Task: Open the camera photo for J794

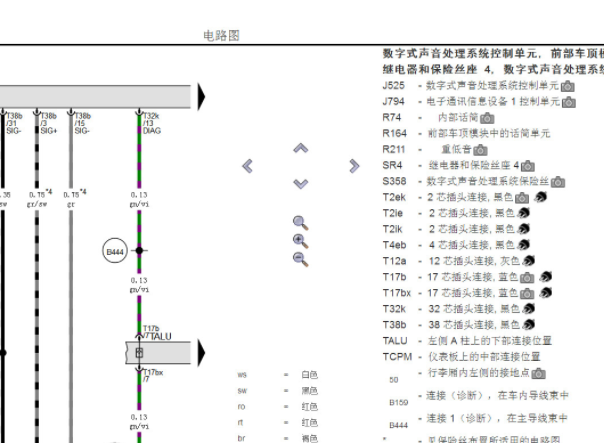Action: point(569,102)
